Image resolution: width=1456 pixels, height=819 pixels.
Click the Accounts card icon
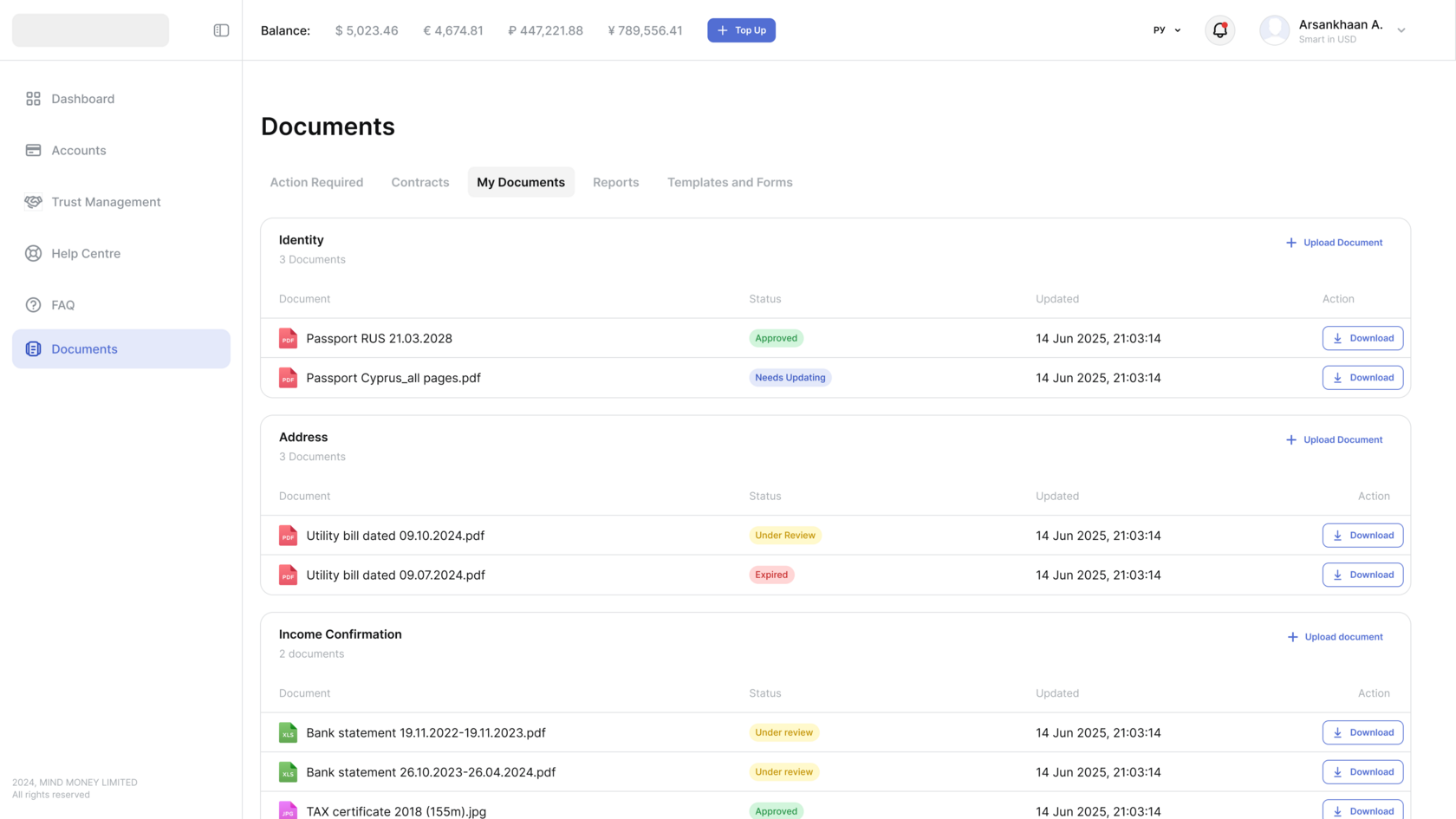[x=33, y=150]
